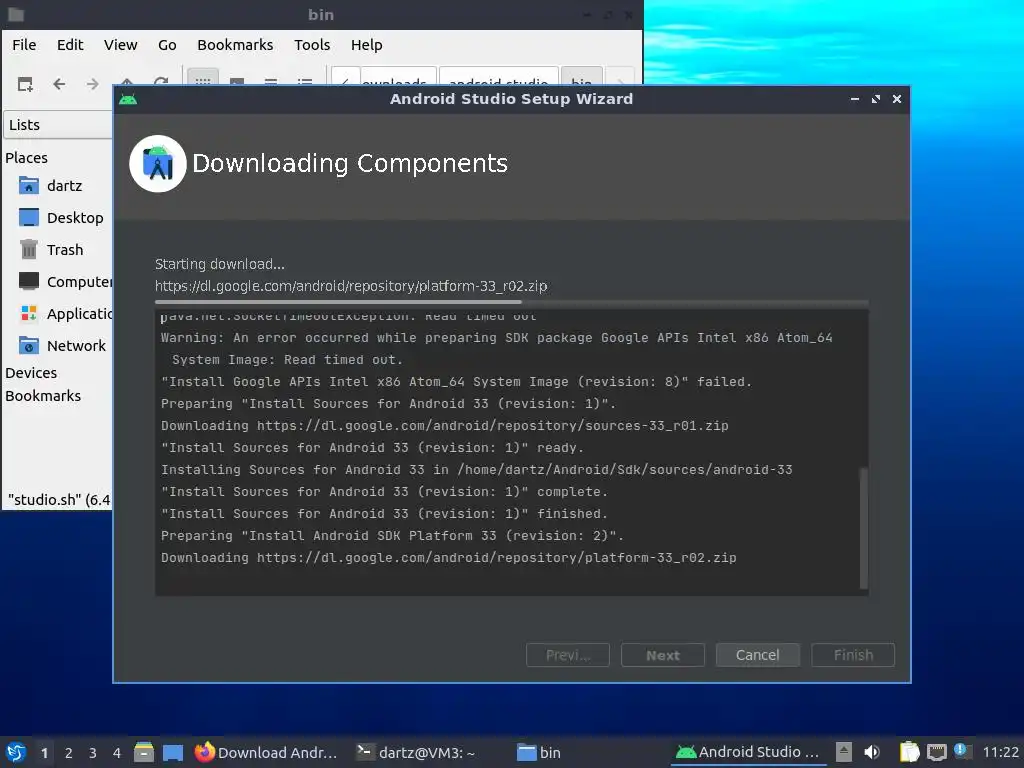Open the Trash bin icon in sidebar
This screenshot has width=1024, height=768.
tap(29, 249)
